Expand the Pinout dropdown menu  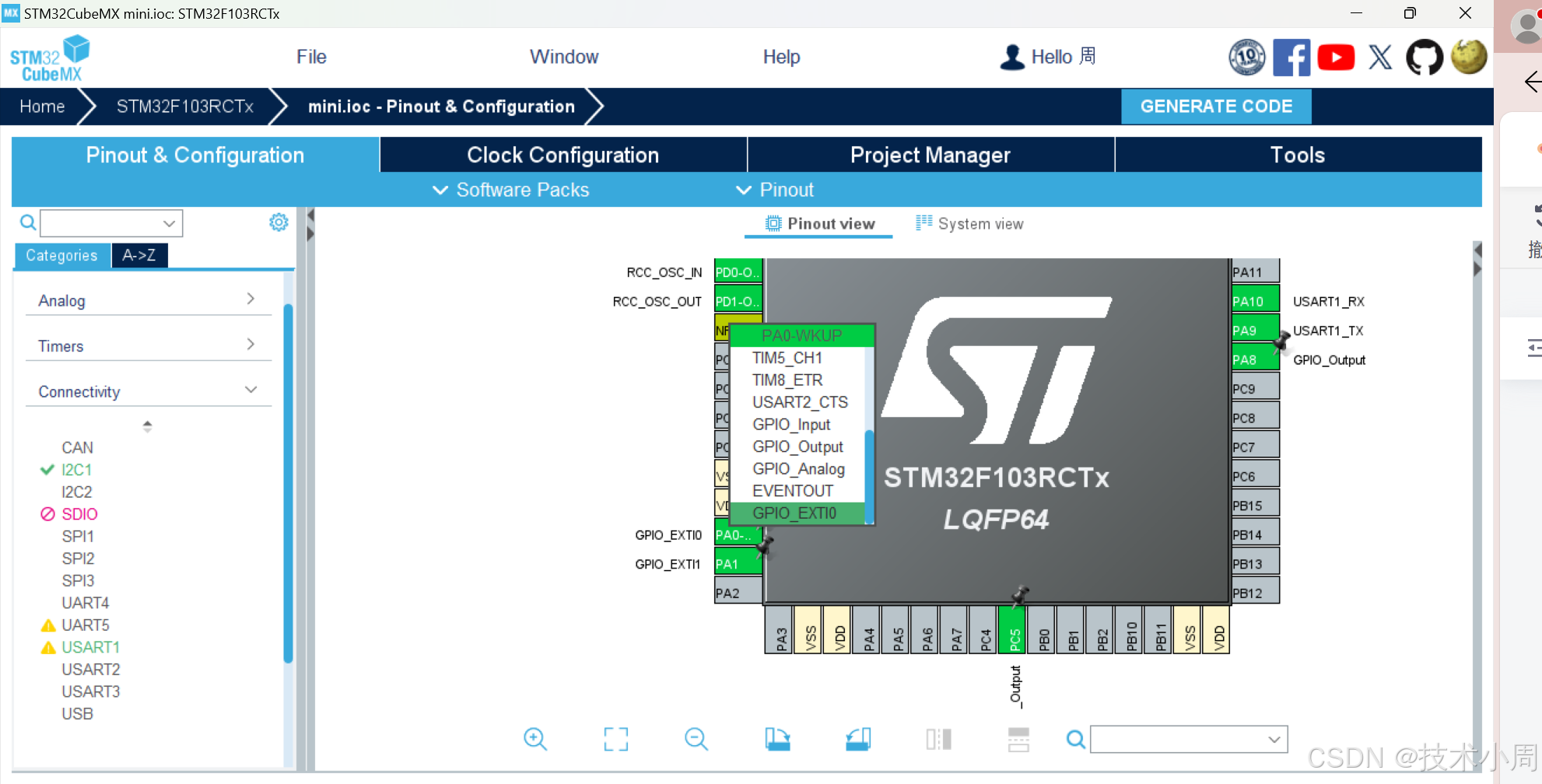[x=775, y=190]
